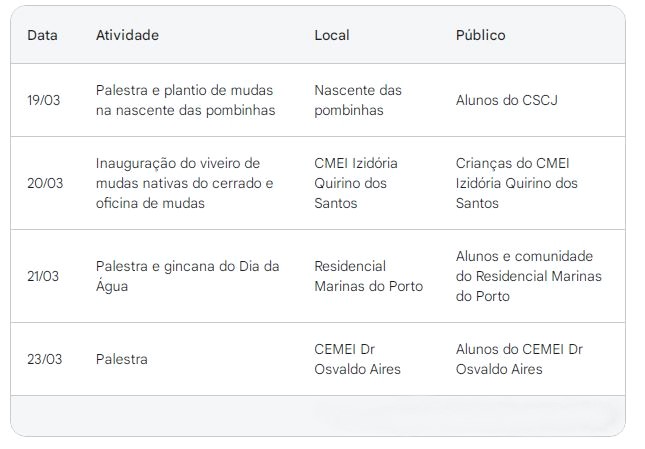The height and width of the screenshot is (449, 645).
Task: Click Nascente das pombinhas location cell
Action: click(358, 100)
